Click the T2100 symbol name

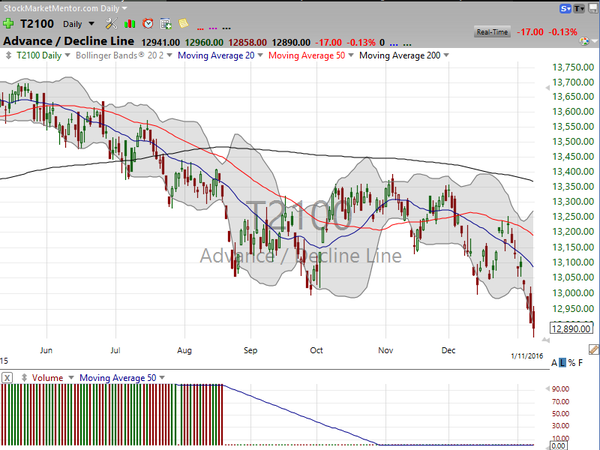click(37, 24)
